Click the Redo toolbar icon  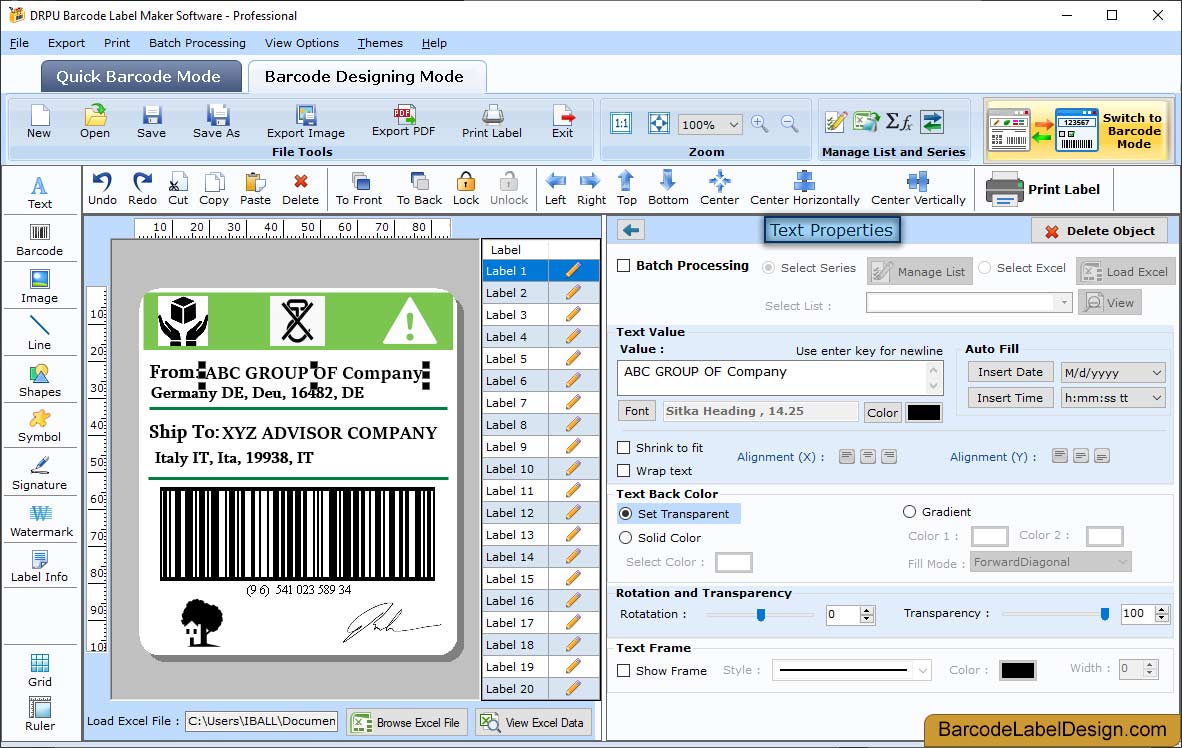(x=142, y=189)
